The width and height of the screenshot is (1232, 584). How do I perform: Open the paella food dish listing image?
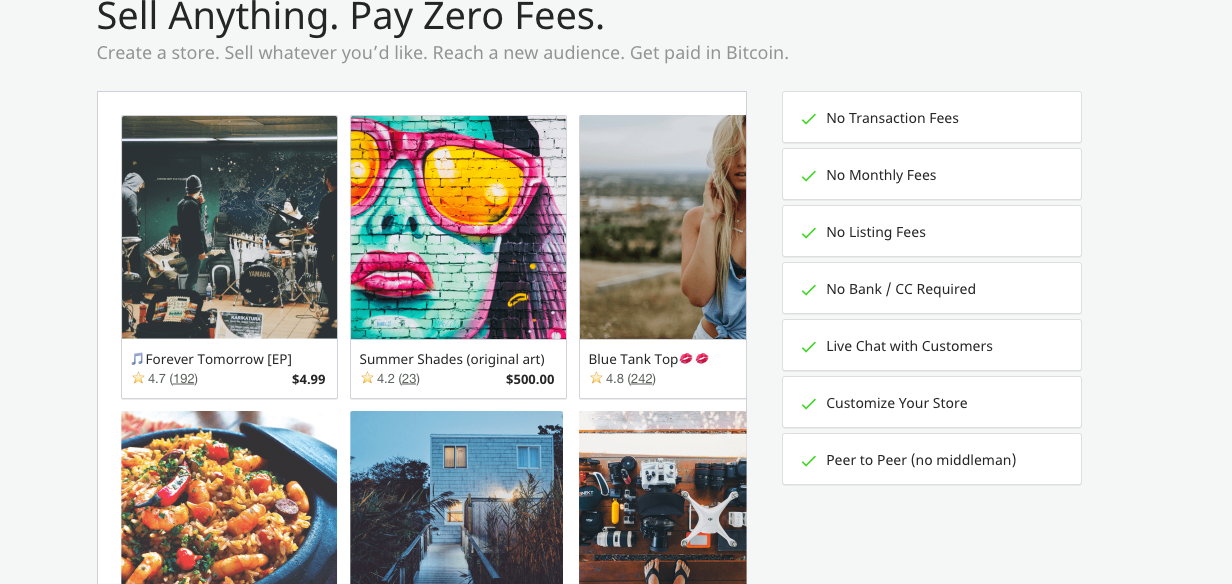coord(229,497)
